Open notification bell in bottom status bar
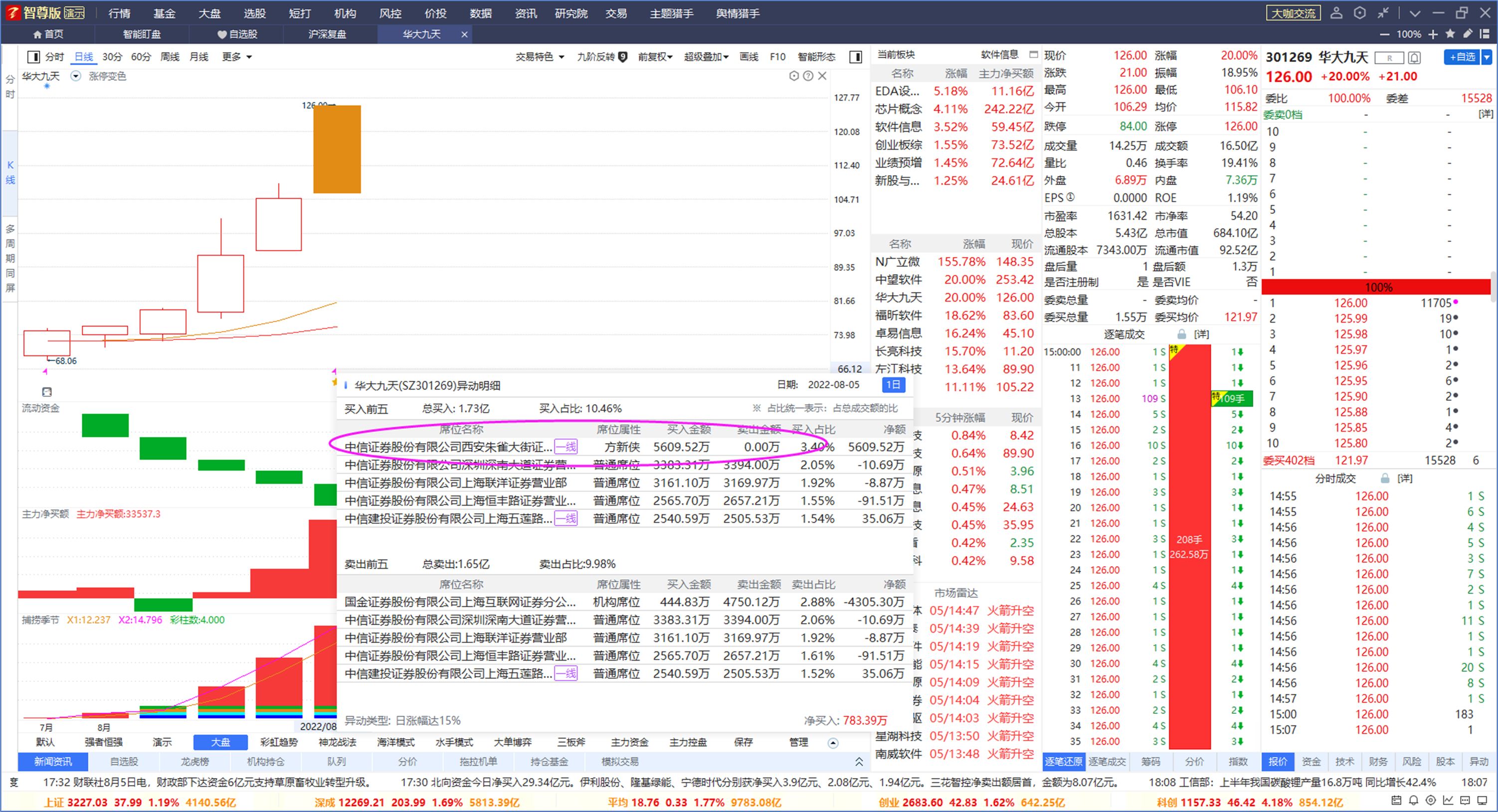 (x=1414, y=801)
